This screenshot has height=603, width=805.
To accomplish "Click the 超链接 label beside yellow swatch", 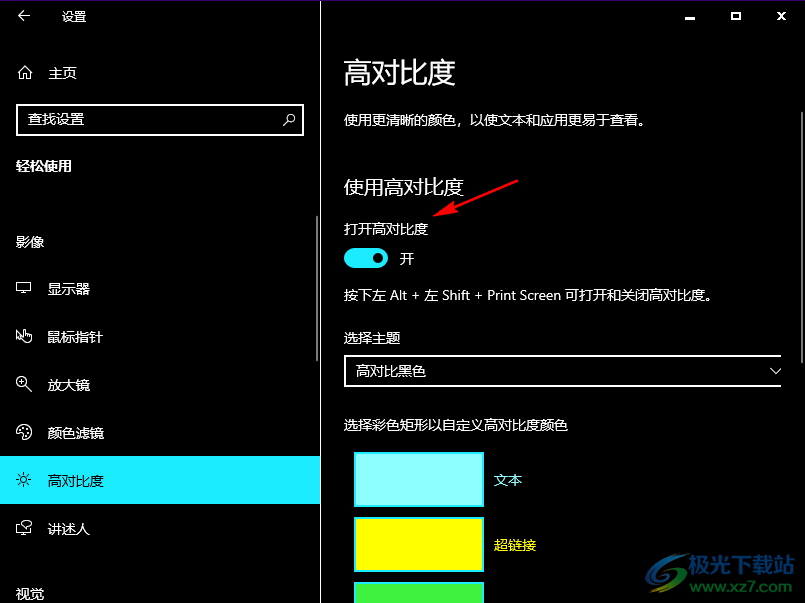I will click(x=515, y=544).
